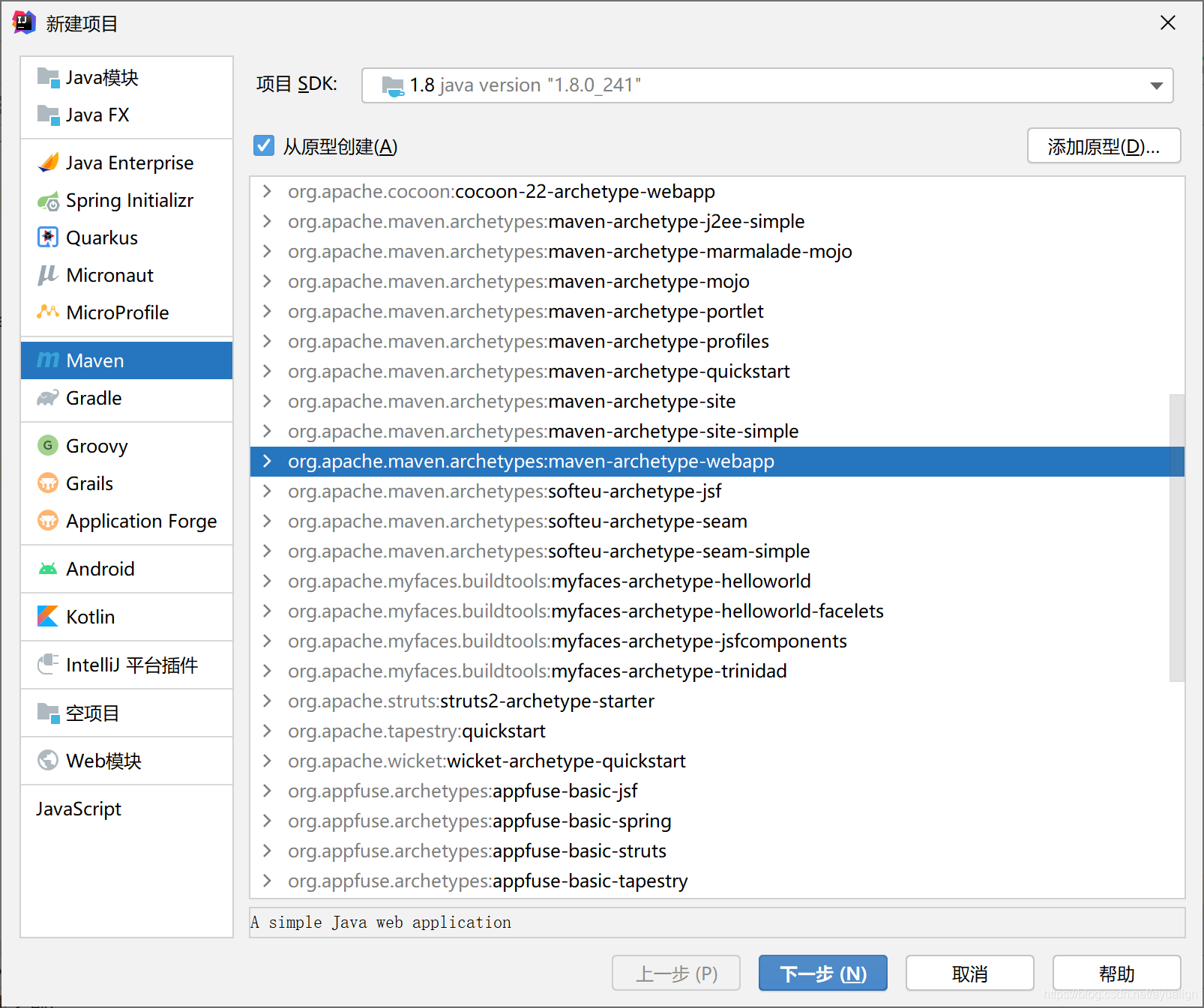Expand maven-archetype-quickstart chevron

pos(267,371)
